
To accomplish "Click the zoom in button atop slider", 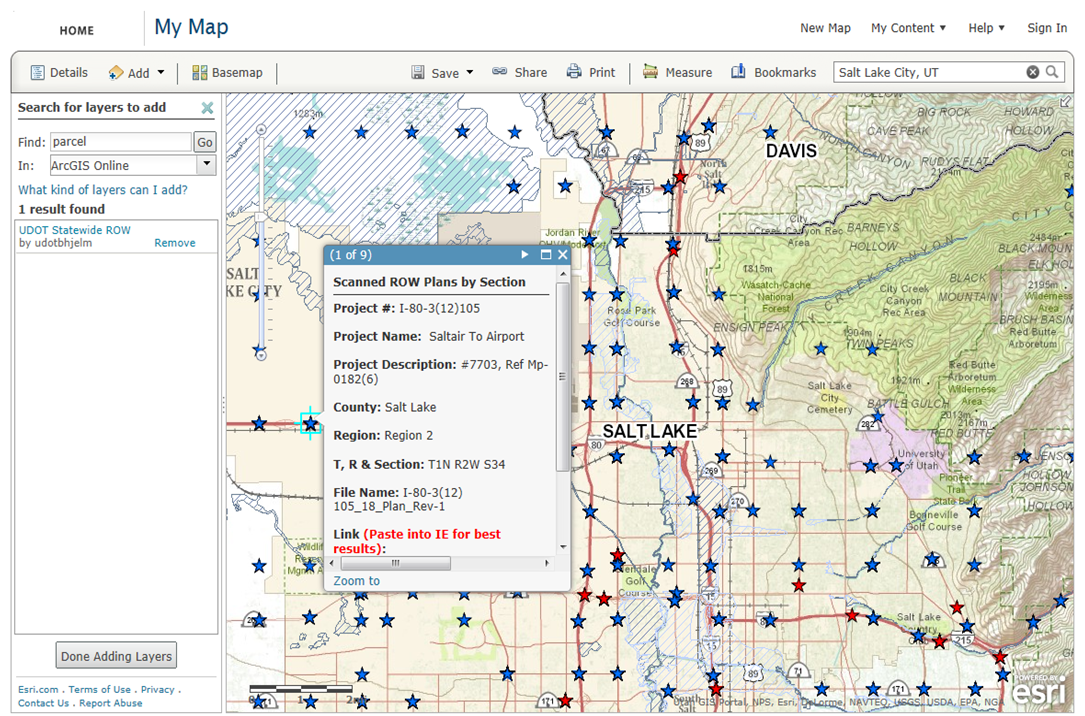I will pos(261,129).
